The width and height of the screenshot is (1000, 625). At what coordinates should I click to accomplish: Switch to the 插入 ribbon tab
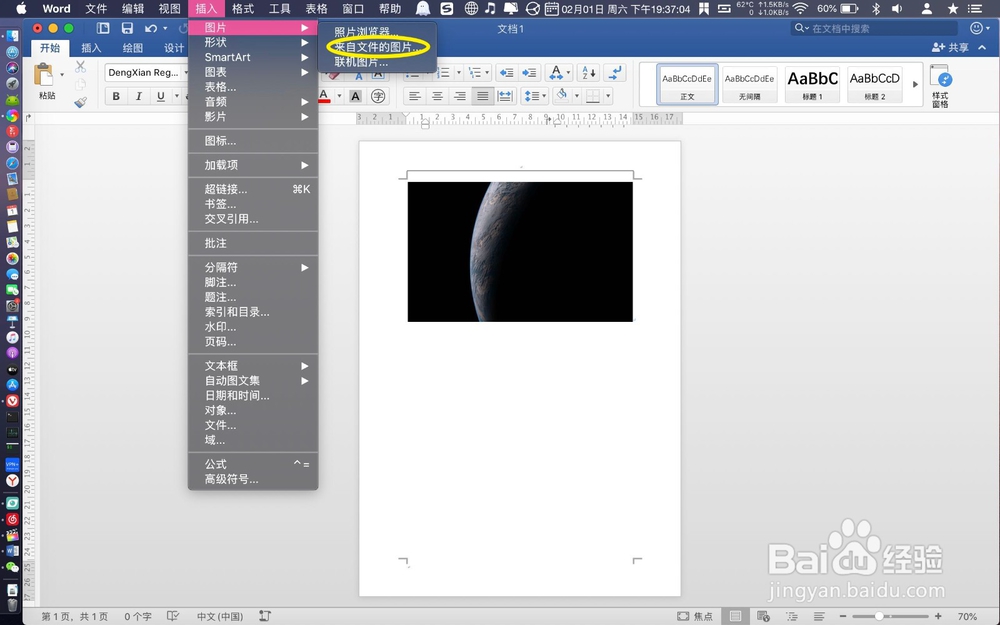[91, 48]
